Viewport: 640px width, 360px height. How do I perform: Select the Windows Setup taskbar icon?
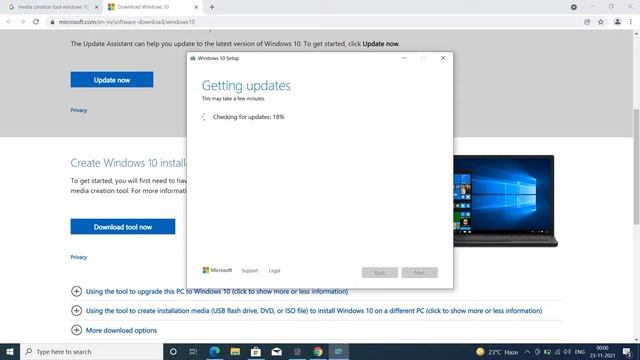(x=338, y=351)
